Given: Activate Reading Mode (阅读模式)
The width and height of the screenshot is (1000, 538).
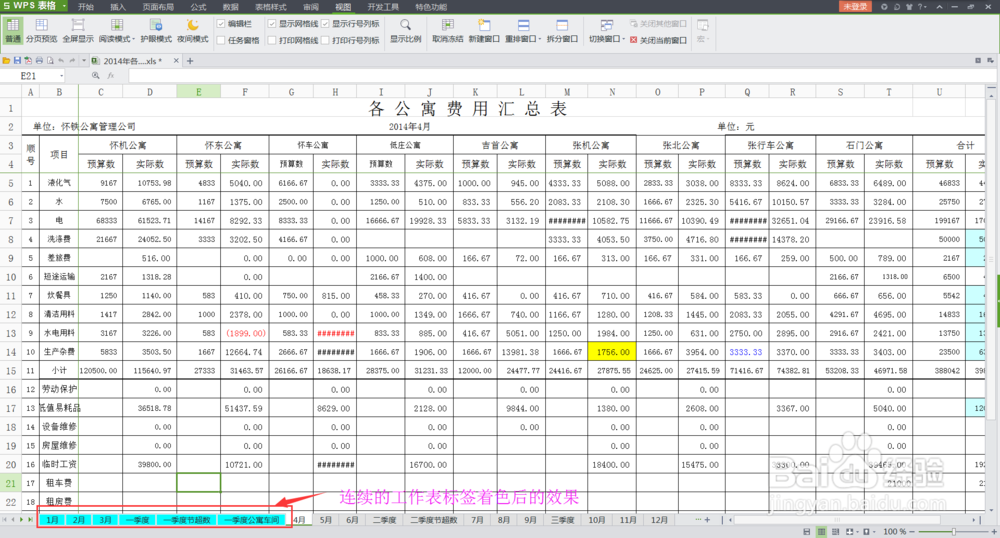Looking at the screenshot, I should 115,31.
